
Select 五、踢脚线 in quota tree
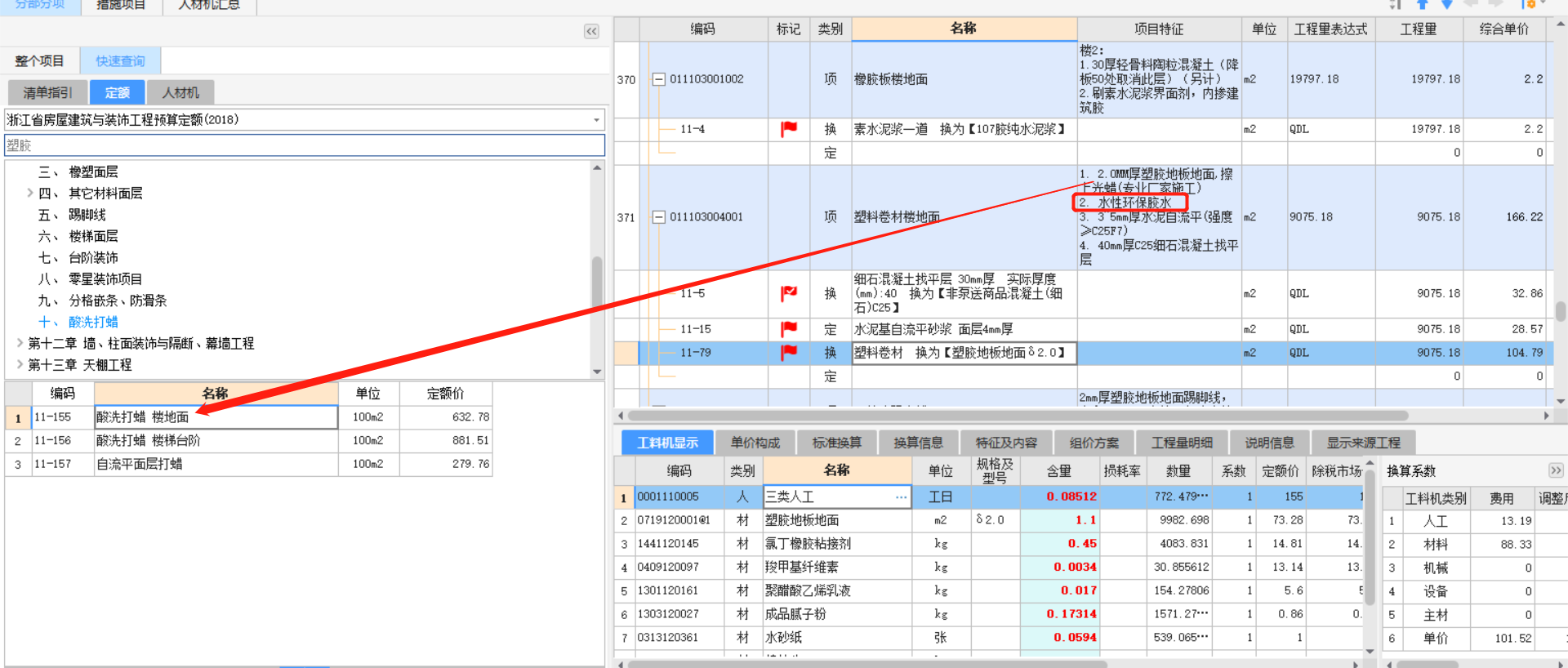coord(73,215)
